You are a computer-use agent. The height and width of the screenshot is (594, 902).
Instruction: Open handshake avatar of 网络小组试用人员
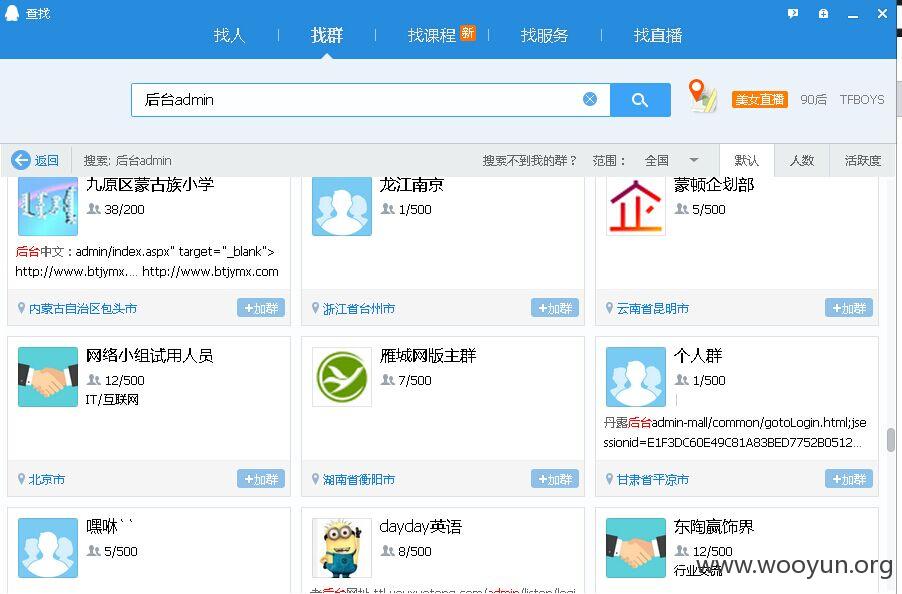pyautogui.click(x=48, y=377)
